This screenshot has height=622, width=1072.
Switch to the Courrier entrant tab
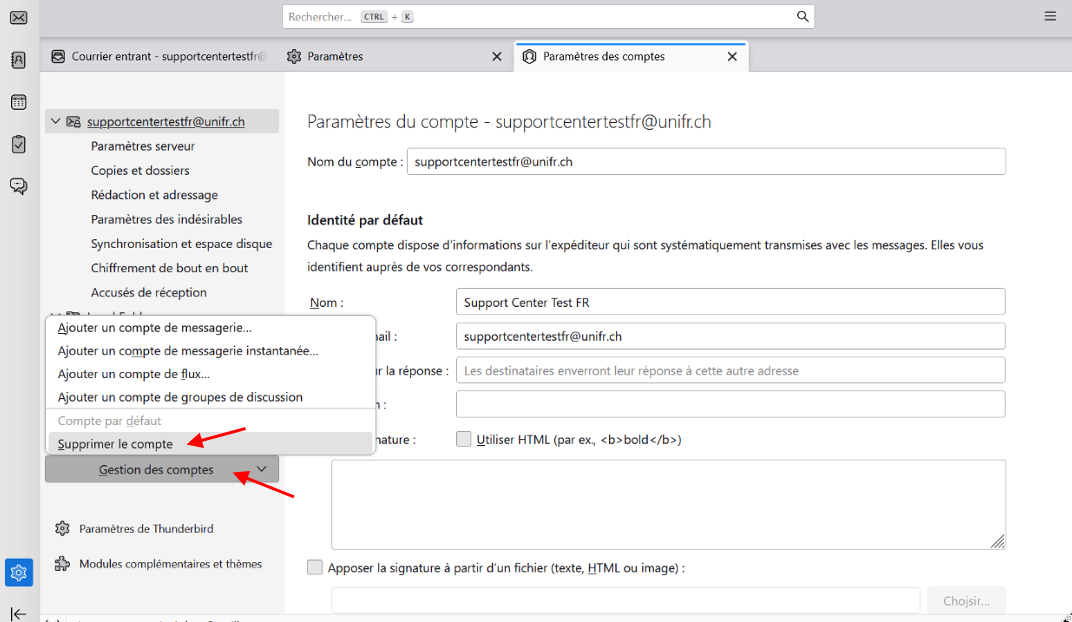(158, 57)
